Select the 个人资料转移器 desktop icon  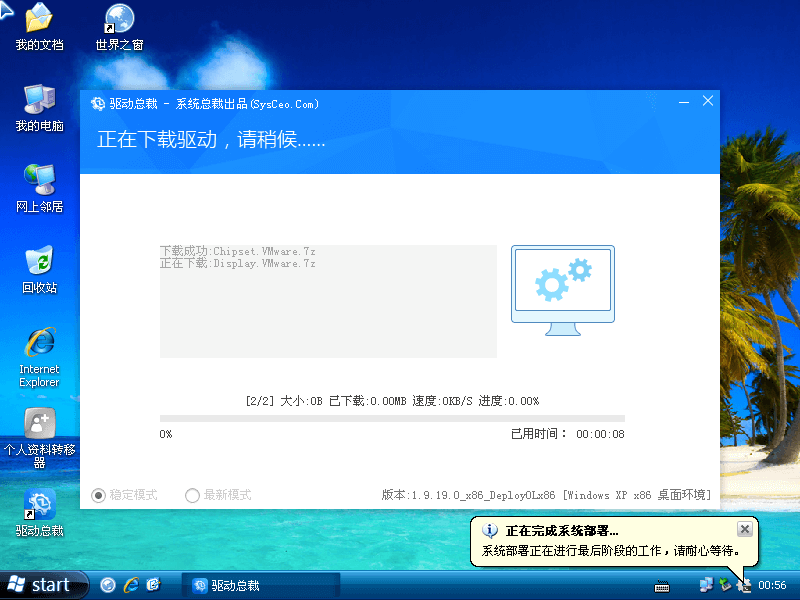pos(39,422)
